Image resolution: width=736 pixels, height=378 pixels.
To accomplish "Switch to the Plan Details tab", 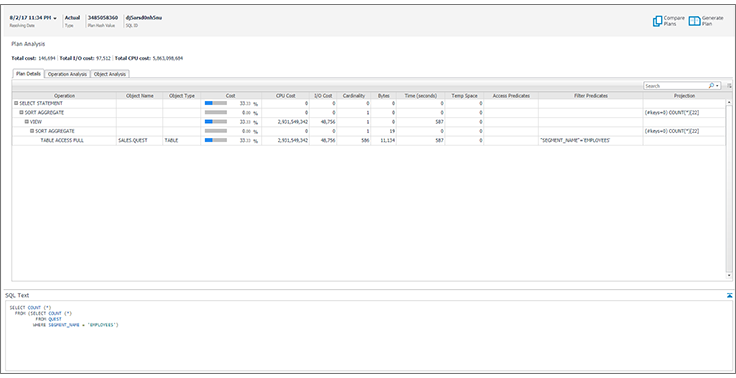I will pos(28,74).
